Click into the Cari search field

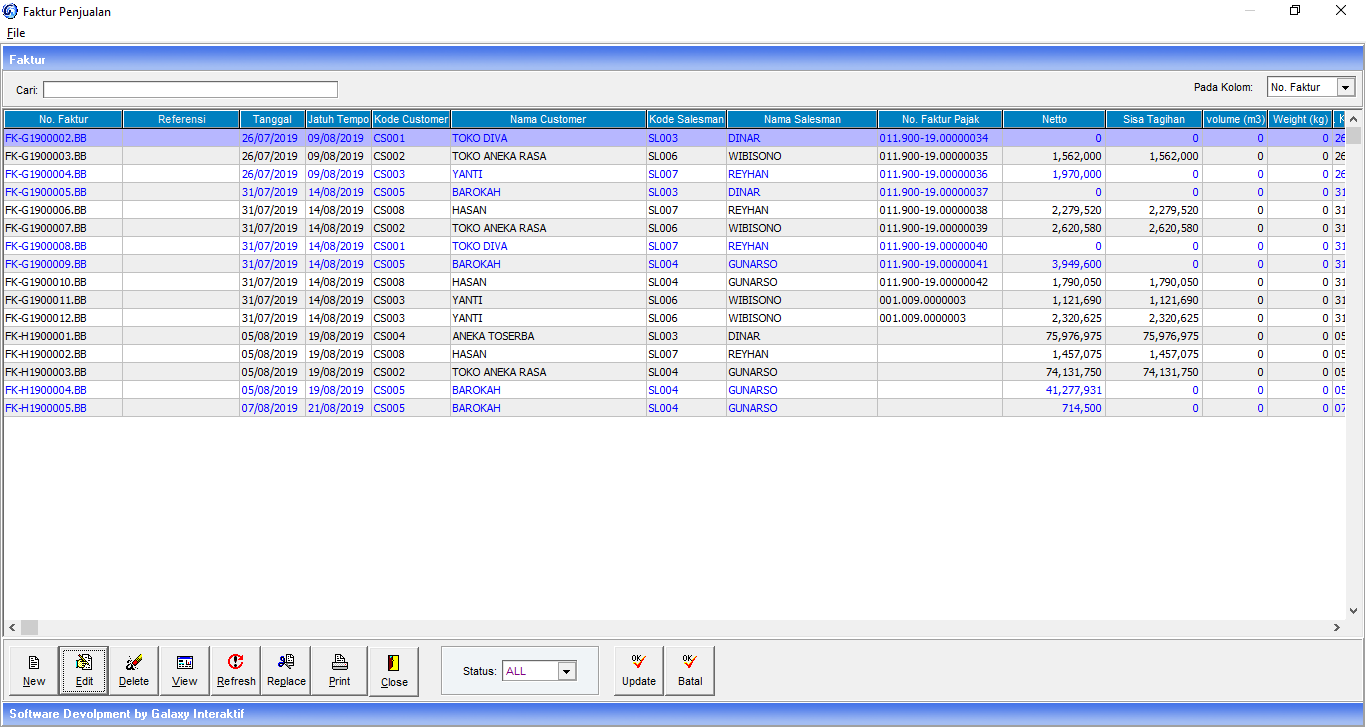point(190,90)
